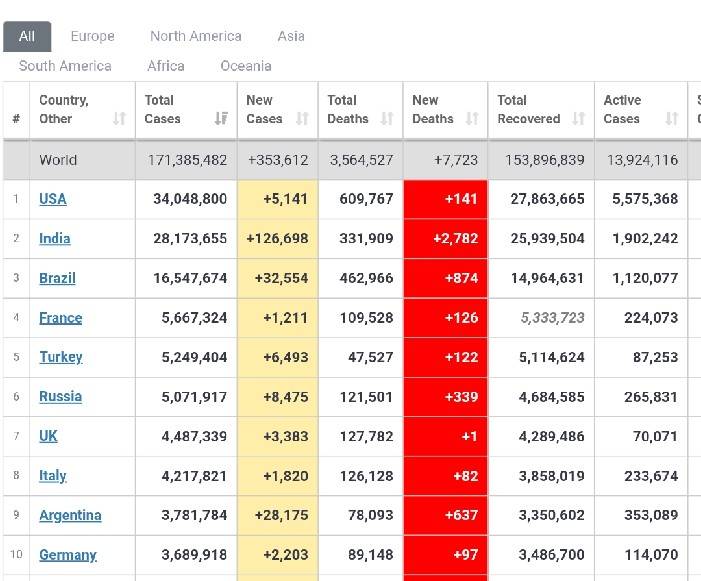Open India country details link
701x581 pixels.
(x=55, y=239)
